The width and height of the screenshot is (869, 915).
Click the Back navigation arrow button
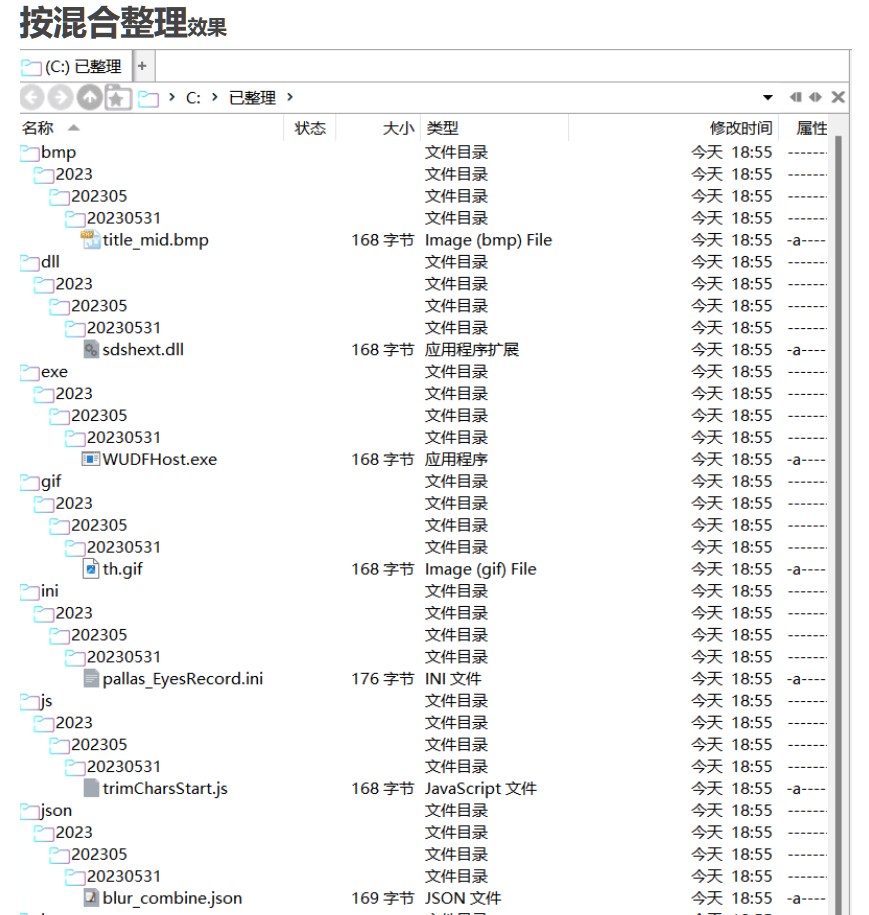pos(32,97)
